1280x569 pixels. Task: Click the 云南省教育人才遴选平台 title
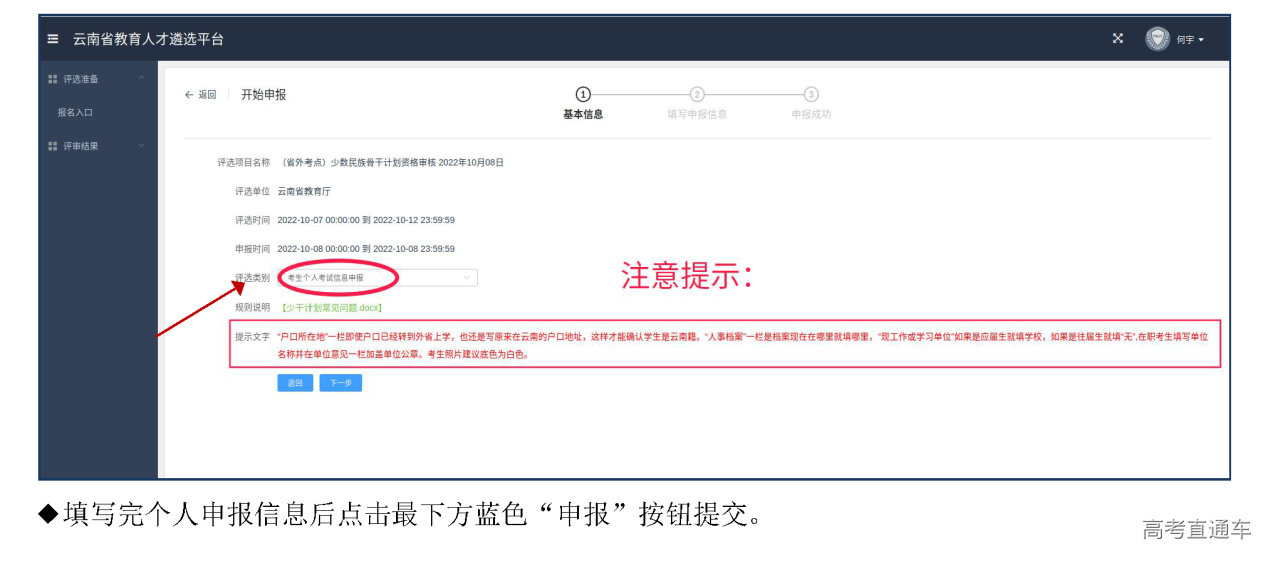tap(148, 39)
